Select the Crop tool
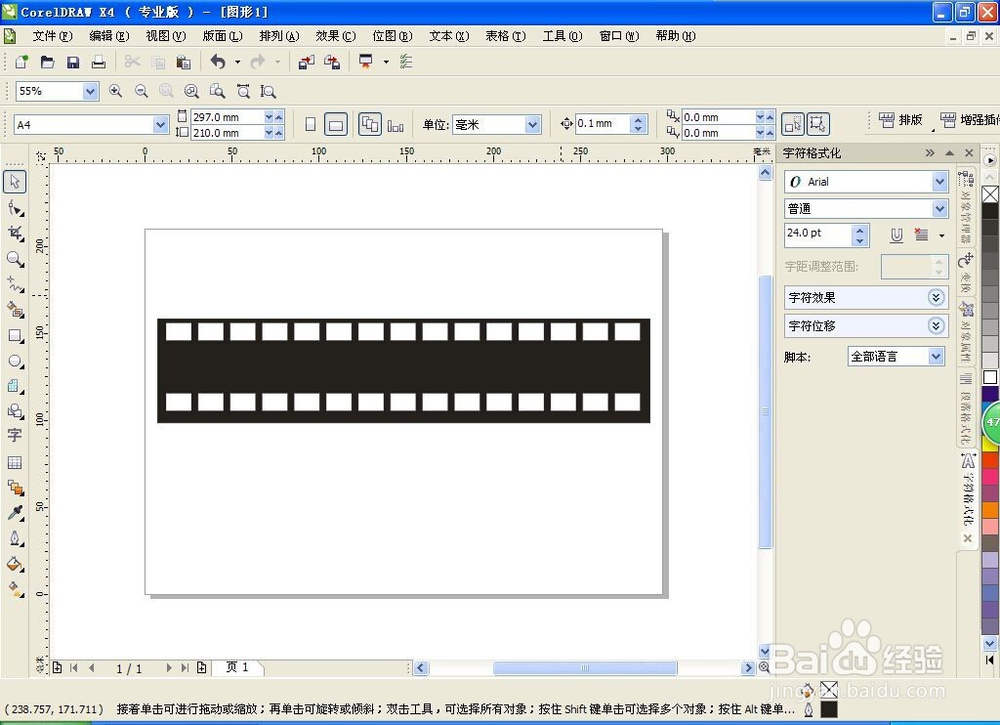Viewport: 1000px width, 725px height. (x=15, y=233)
